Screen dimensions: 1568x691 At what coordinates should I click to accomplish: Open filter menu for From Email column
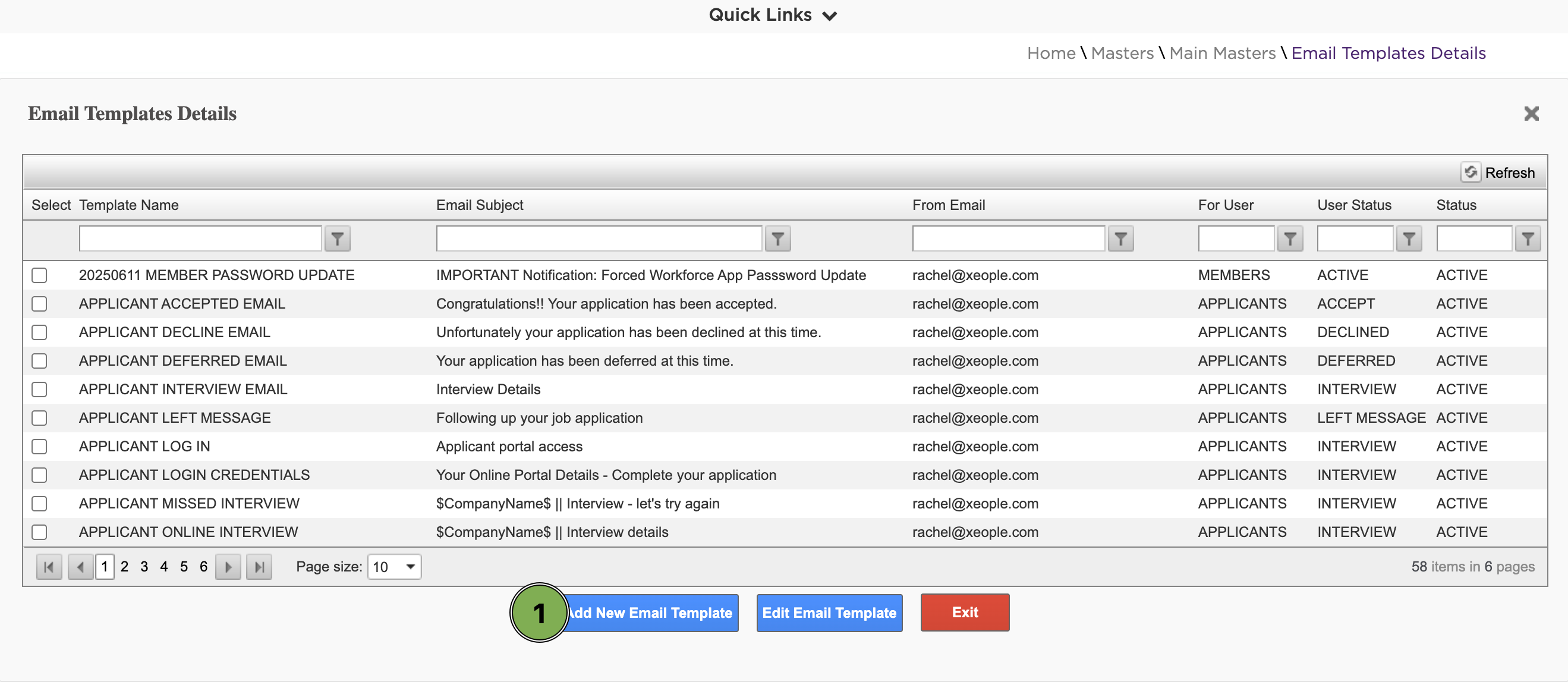point(1120,238)
